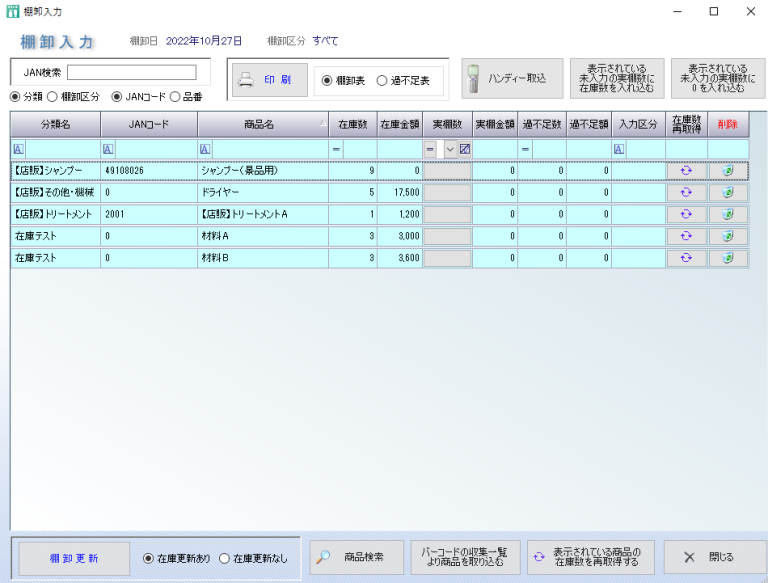Sort by JANコード column header
Screen dimensions: 768x583
tap(149, 124)
